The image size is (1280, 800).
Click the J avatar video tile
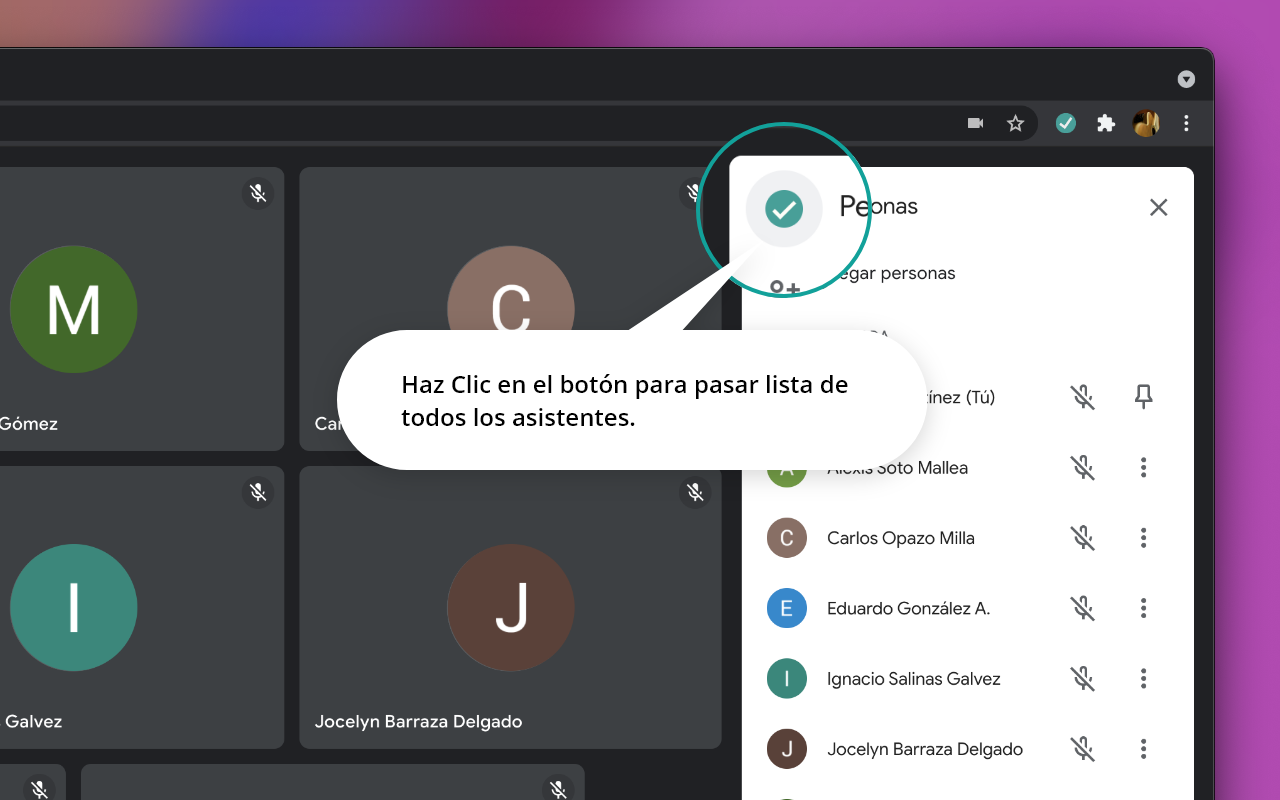(510, 608)
